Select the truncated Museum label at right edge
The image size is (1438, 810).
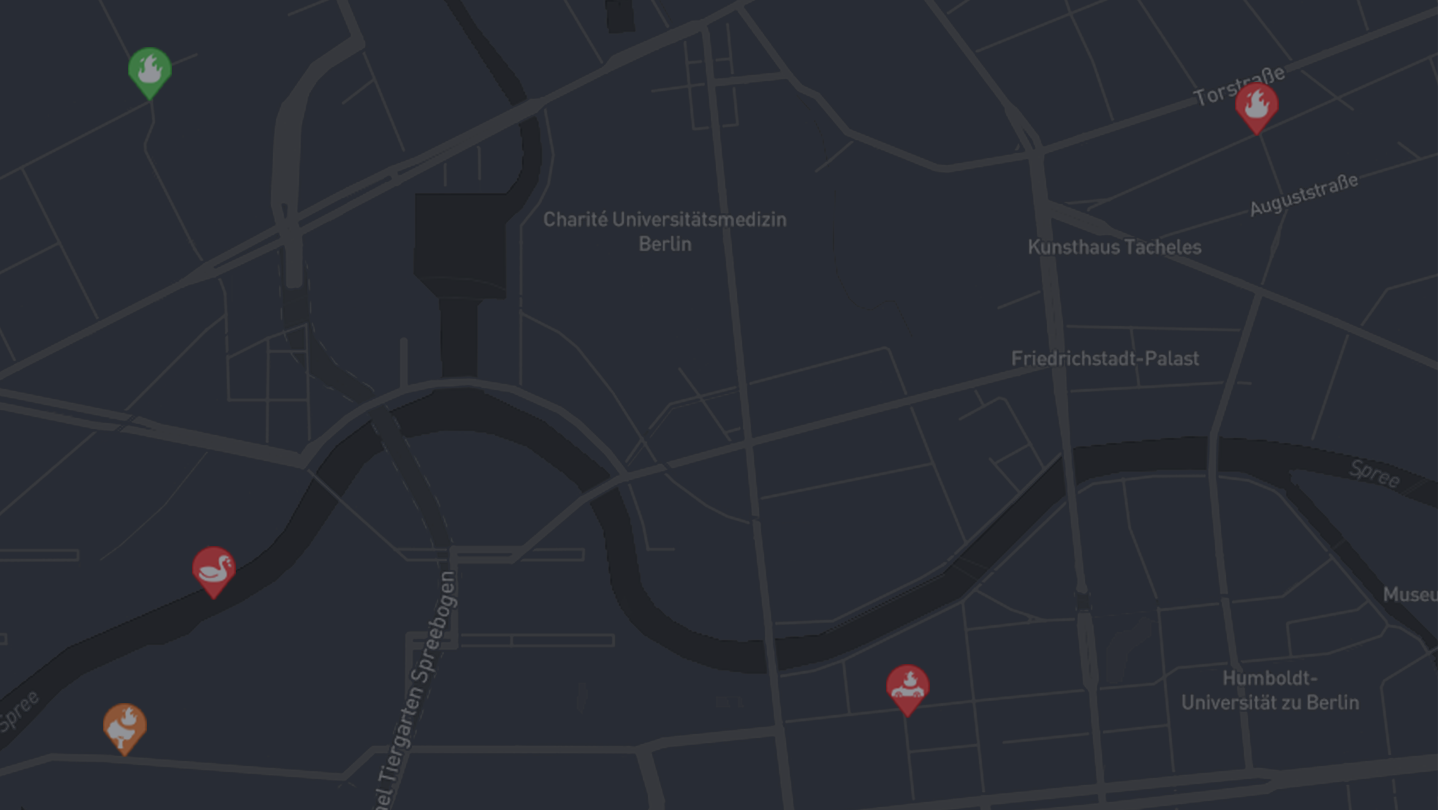pyautogui.click(x=1410, y=595)
